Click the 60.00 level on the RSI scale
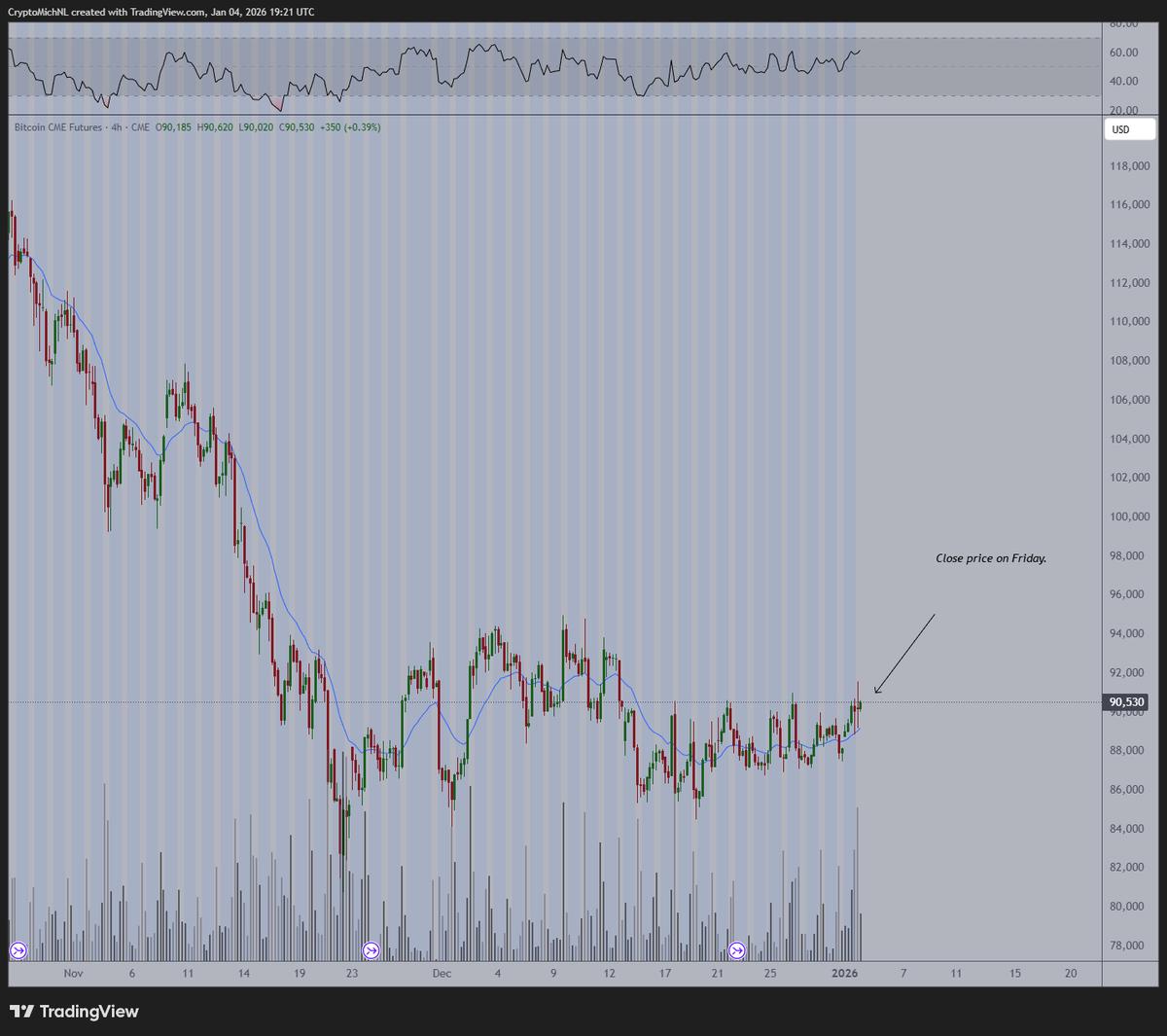 [x=1123, y=53]
